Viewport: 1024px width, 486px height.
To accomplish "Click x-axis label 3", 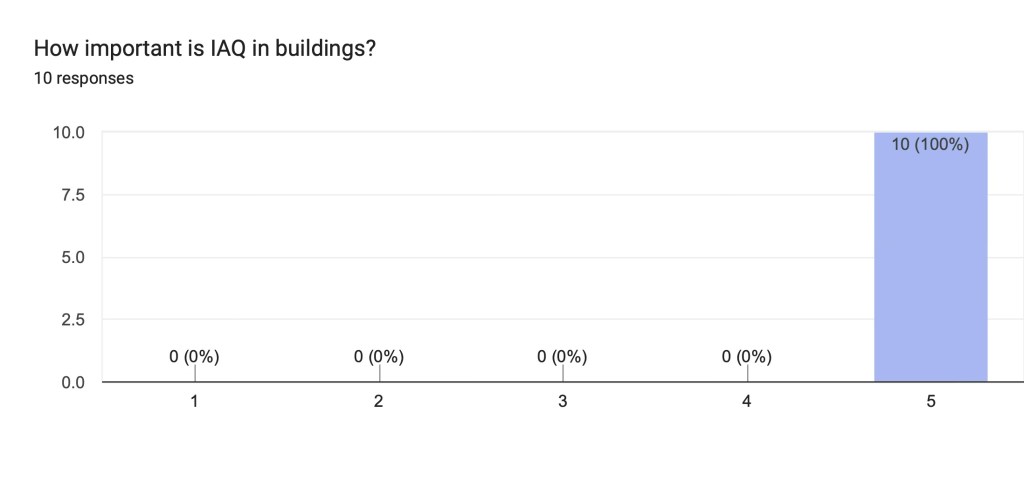I will tap(562, 402).
